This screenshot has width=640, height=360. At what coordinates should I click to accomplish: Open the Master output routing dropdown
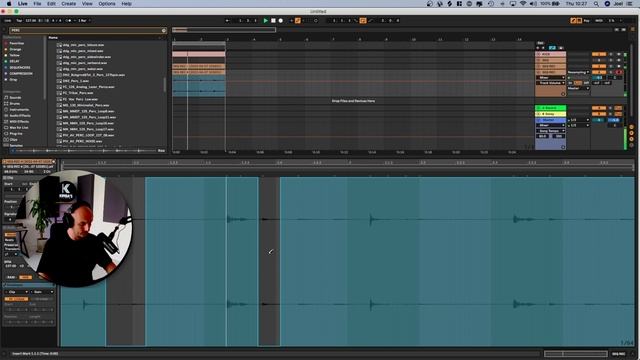point(578,88)
